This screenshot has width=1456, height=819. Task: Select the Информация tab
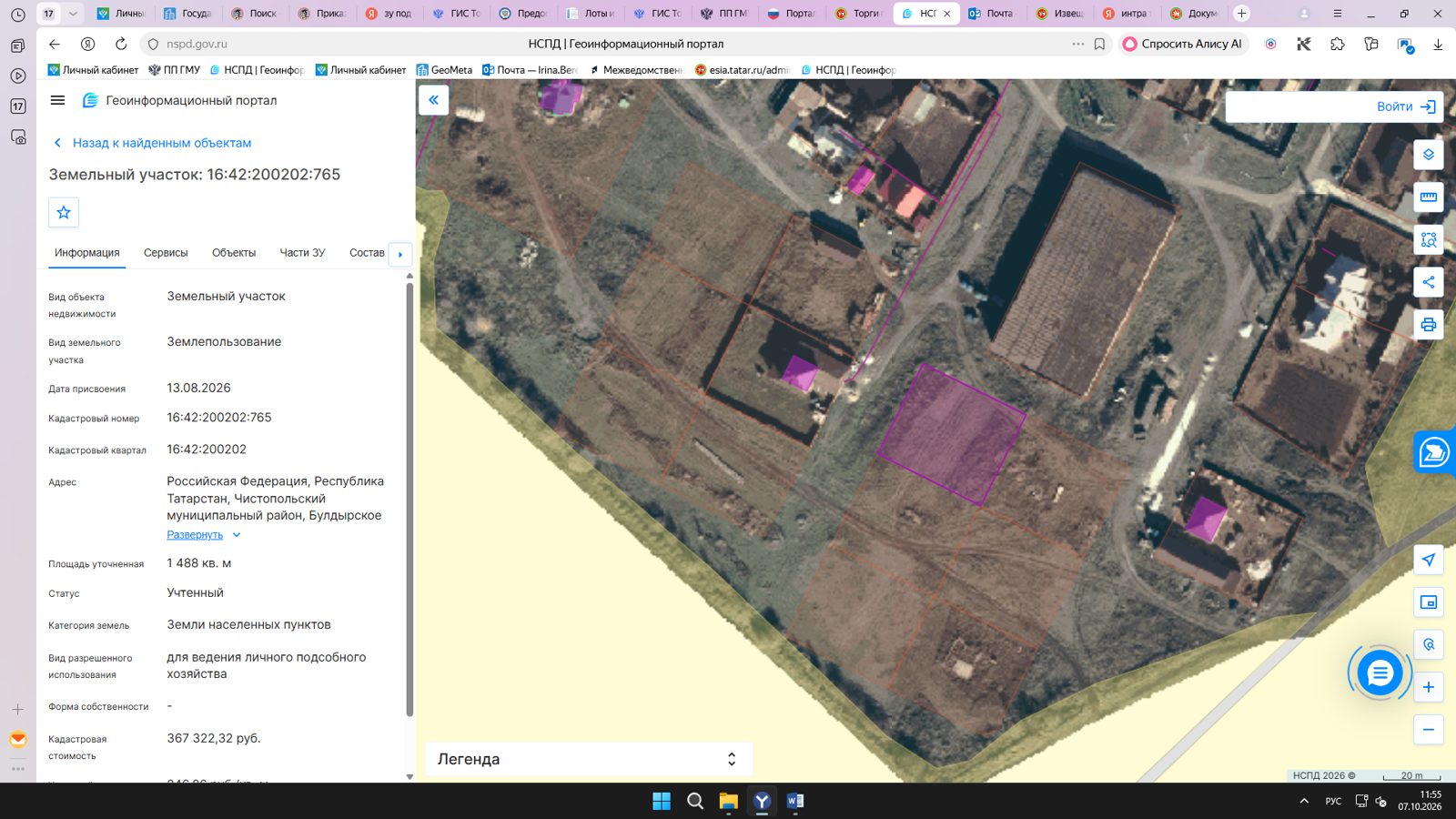[x=86, y=253]
